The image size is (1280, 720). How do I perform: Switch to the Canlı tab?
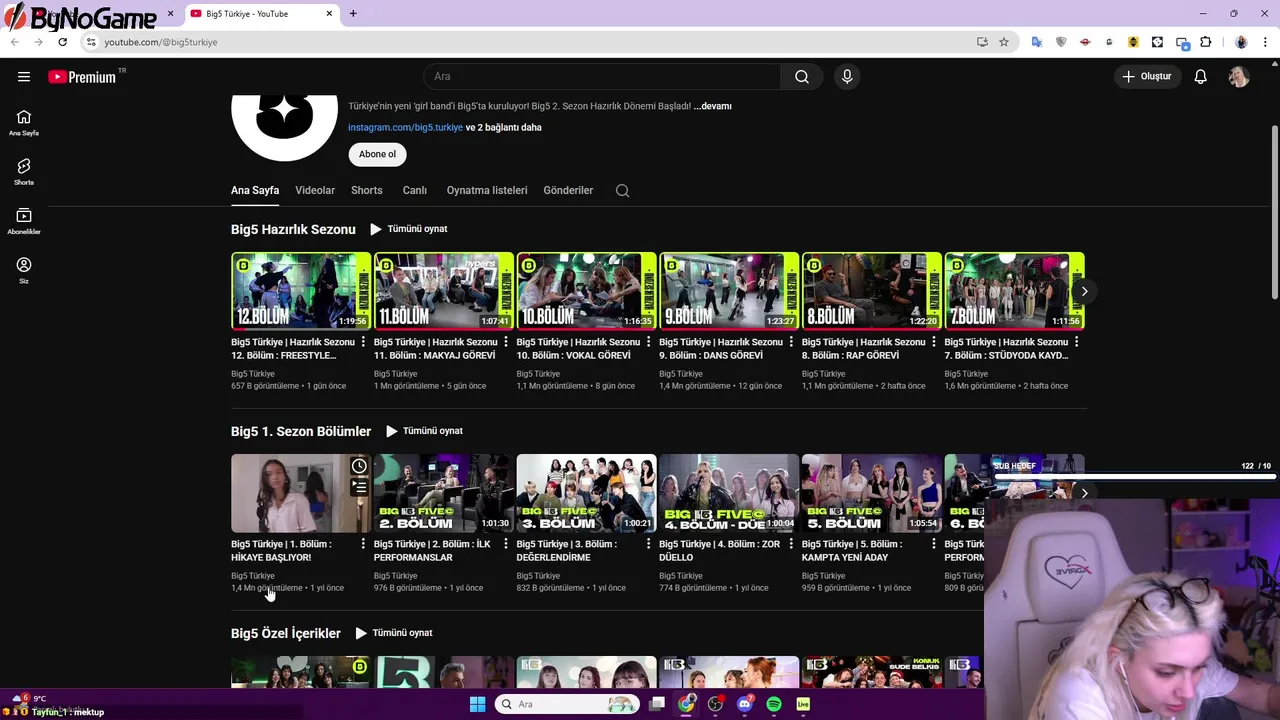click(x=415, y=190)
